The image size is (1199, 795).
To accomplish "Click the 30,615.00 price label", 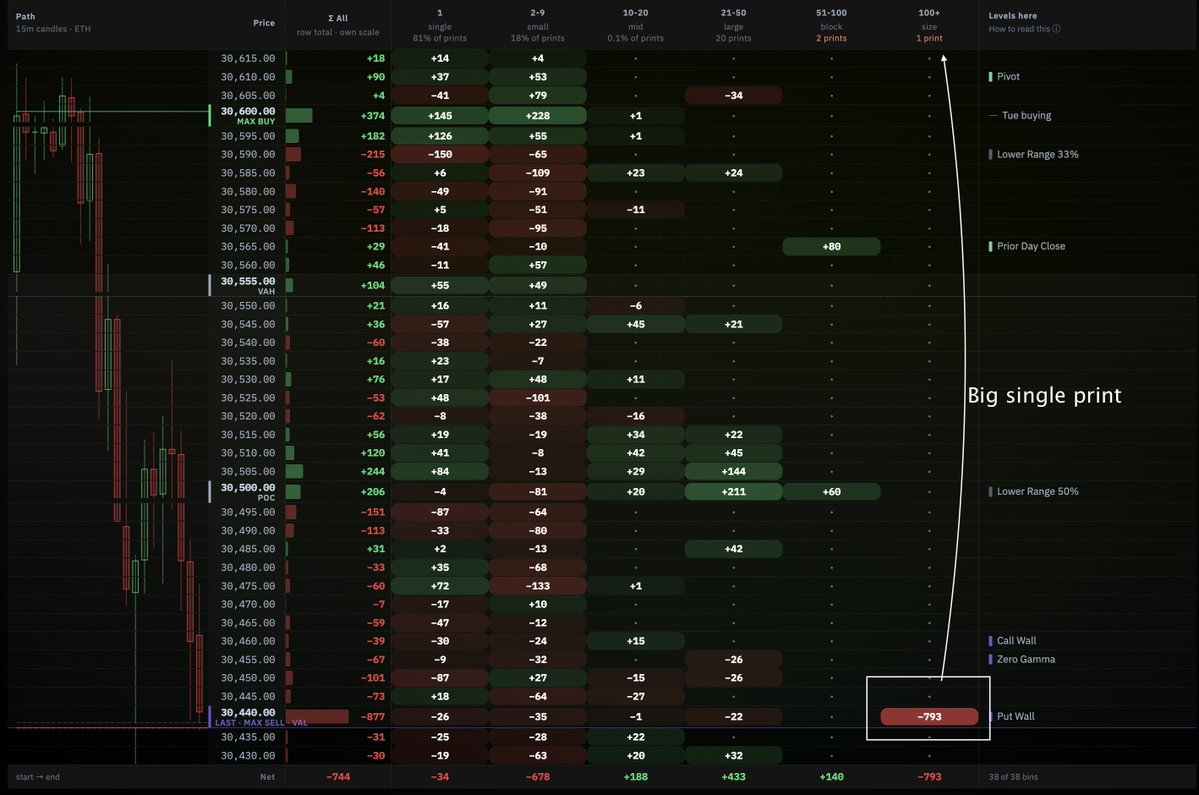I will (x=248, y=58).
